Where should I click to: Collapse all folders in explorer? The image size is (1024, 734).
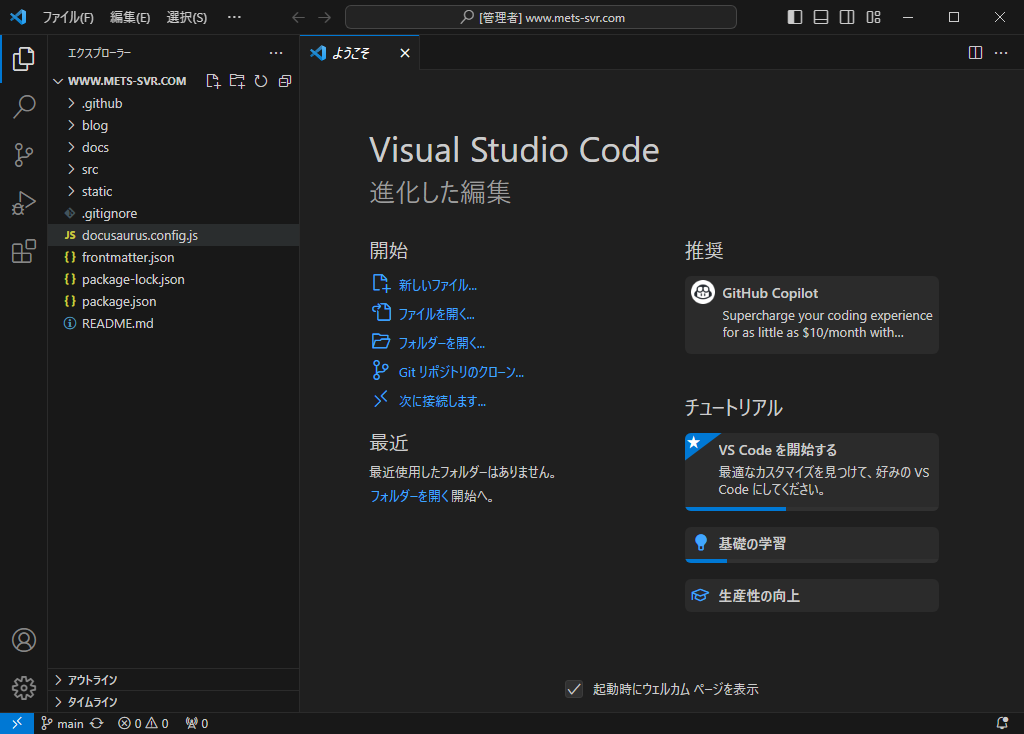pyautogui.click(x=285, y=81)
